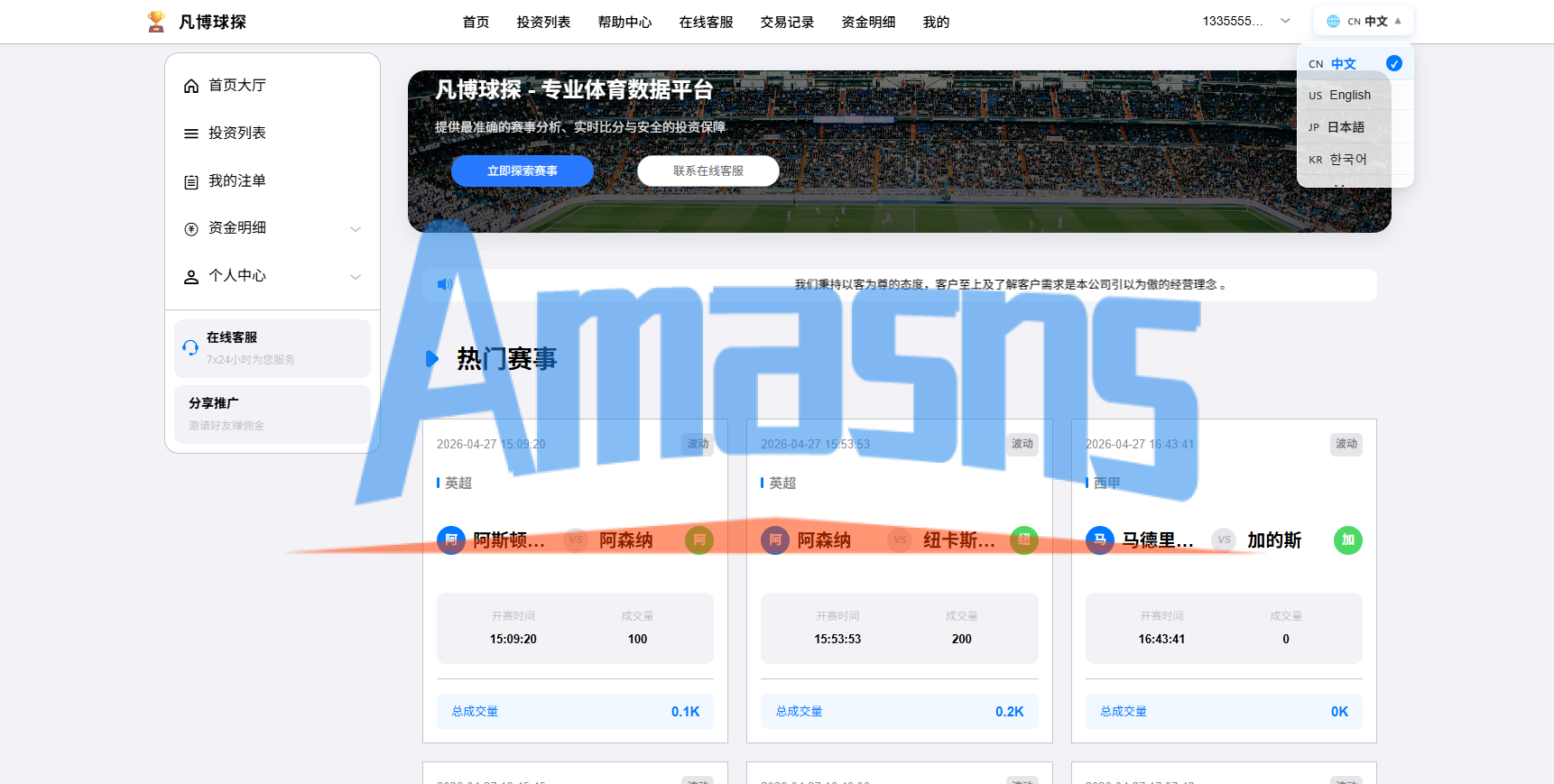Viewport: 1554px width, 784px height.
Task: Open the account 1335555... dropdown arrow
Action: click(1285, 21)
